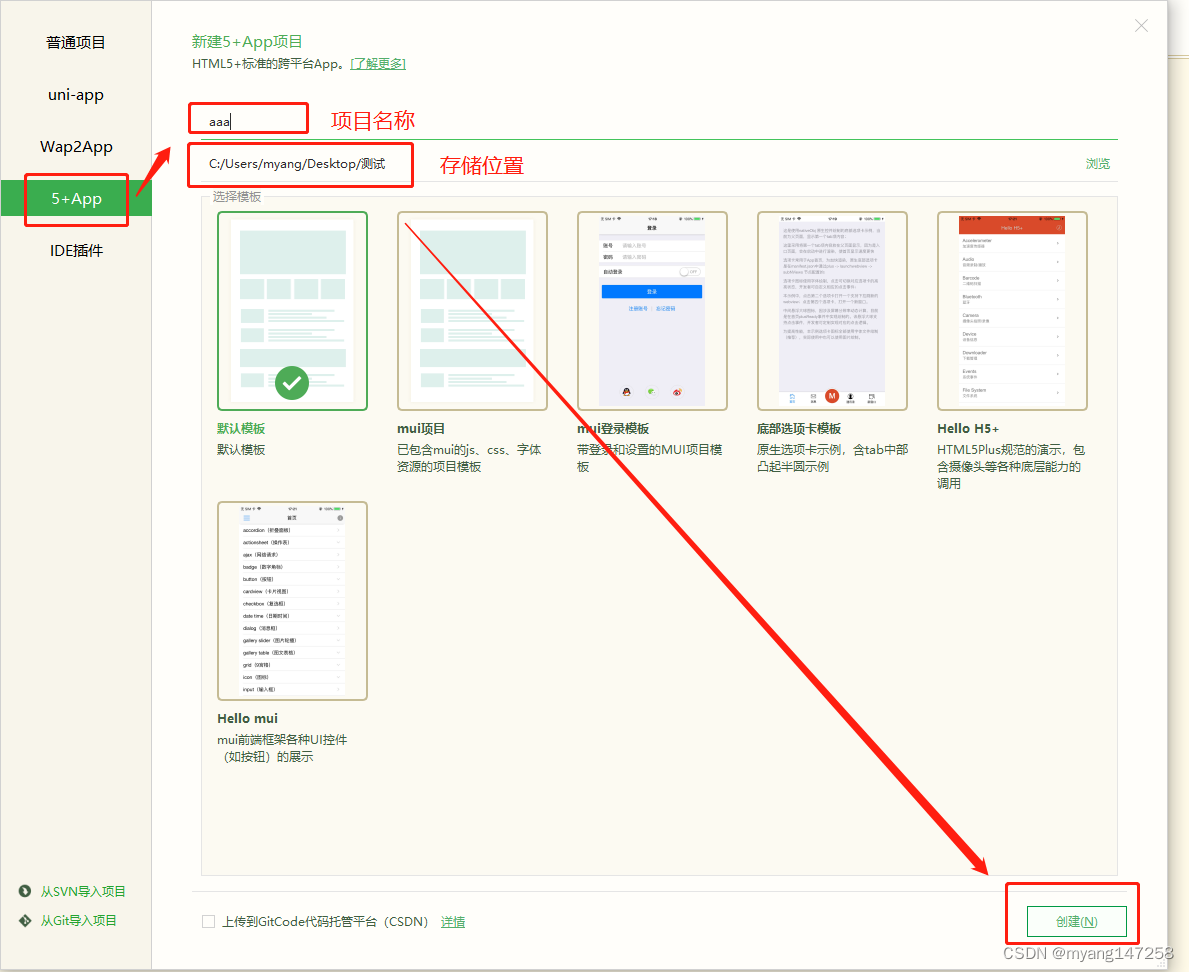
Task: Click the SVN import icon
Action: pos(25,891)
